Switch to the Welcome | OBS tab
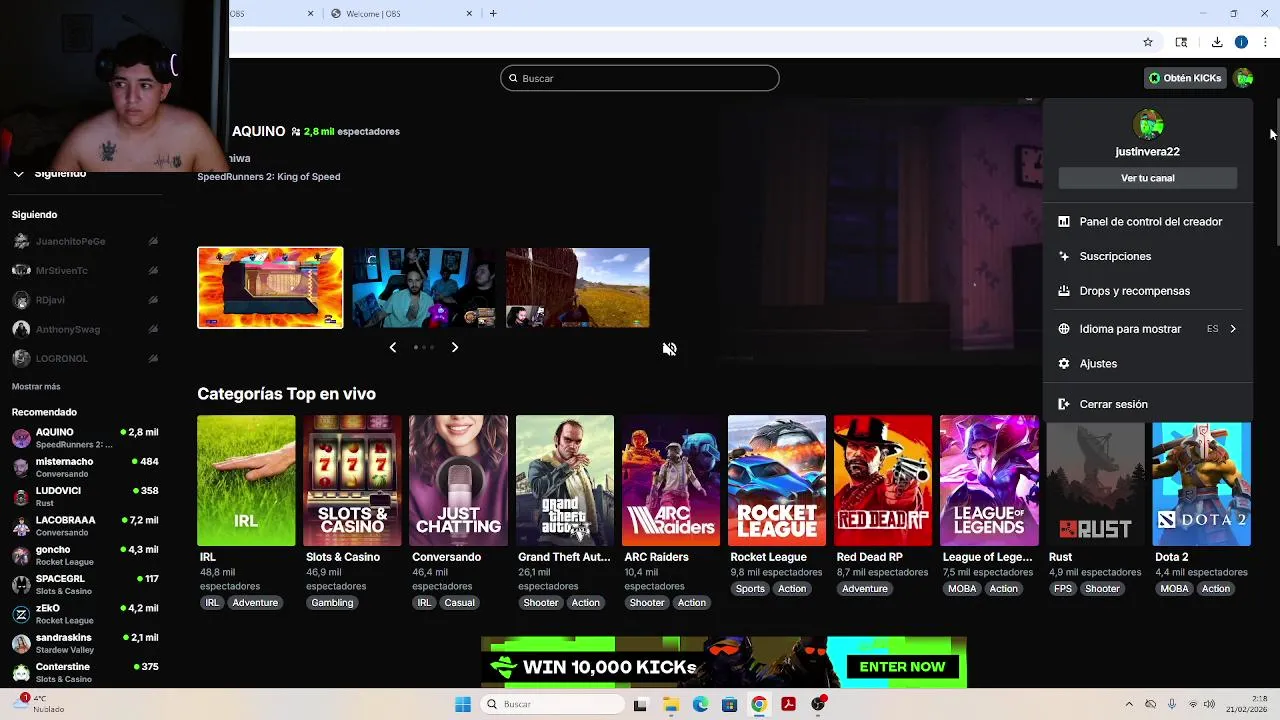Screen dimensions: 1280x720 tap(400, 14)
